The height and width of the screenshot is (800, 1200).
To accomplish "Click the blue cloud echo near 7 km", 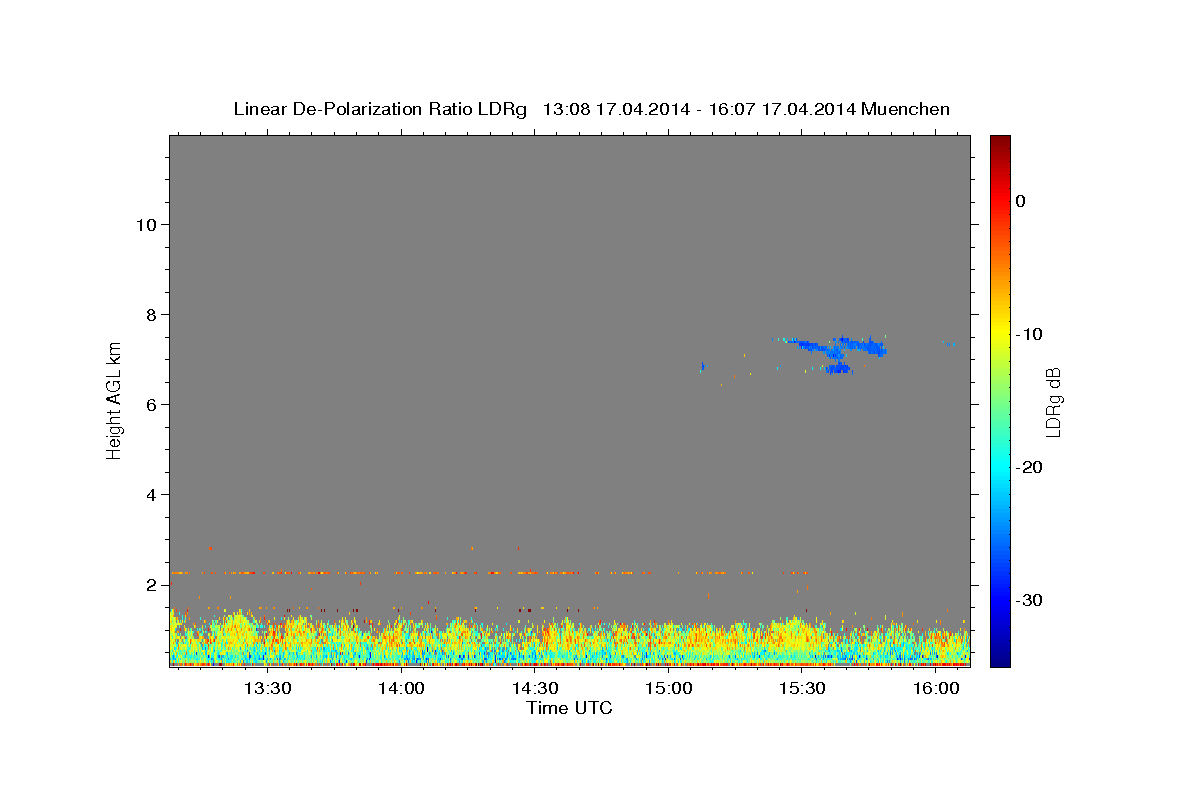I will (x=835, y=350).
